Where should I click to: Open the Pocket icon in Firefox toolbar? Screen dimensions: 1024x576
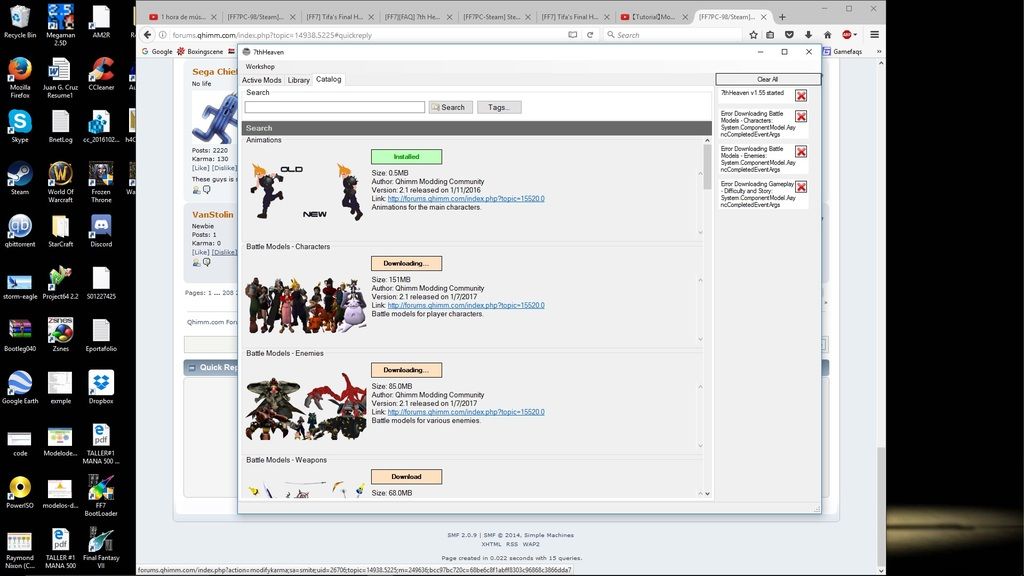point(790,35)
